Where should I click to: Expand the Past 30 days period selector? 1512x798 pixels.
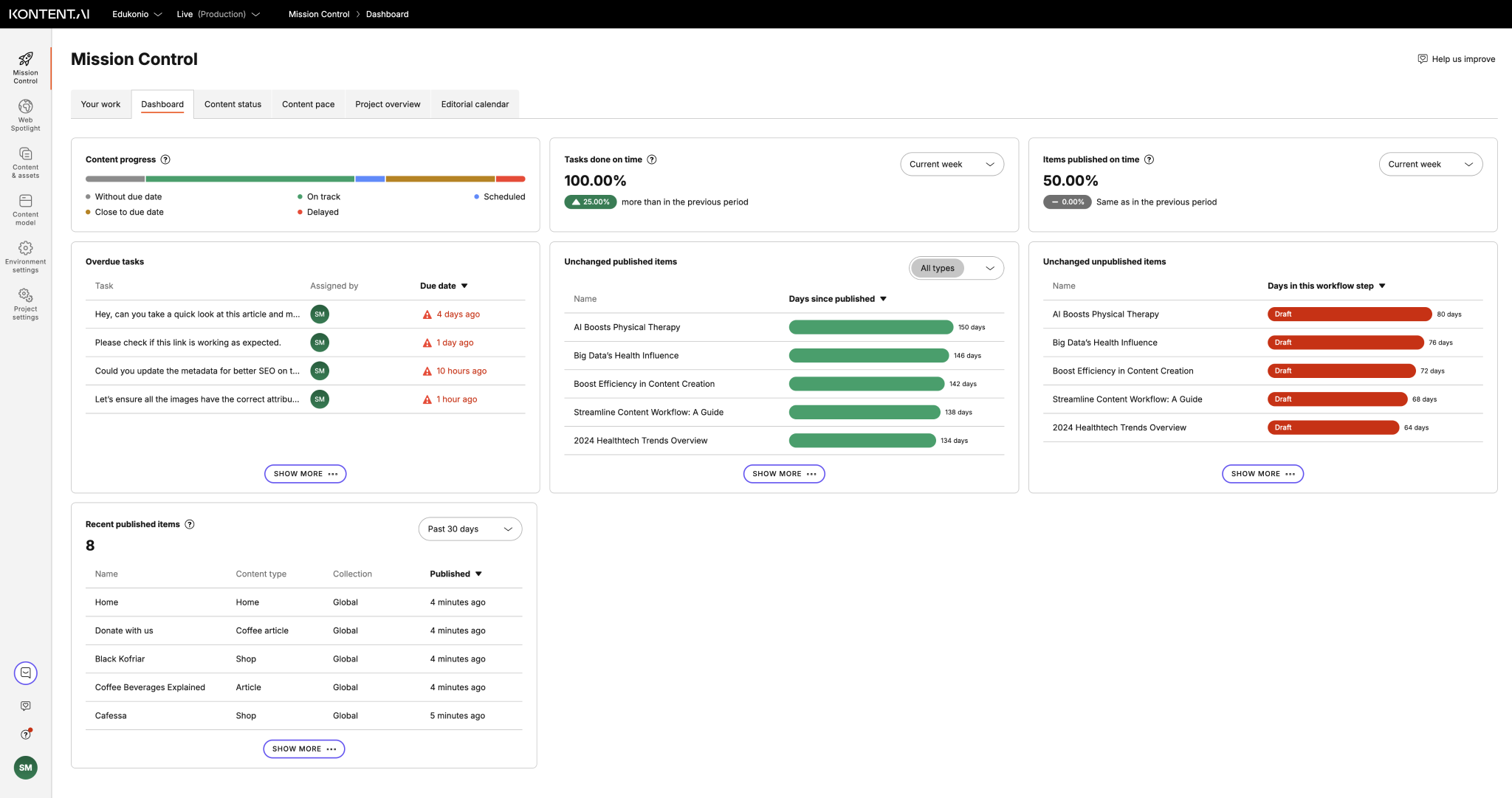(470, 529)
